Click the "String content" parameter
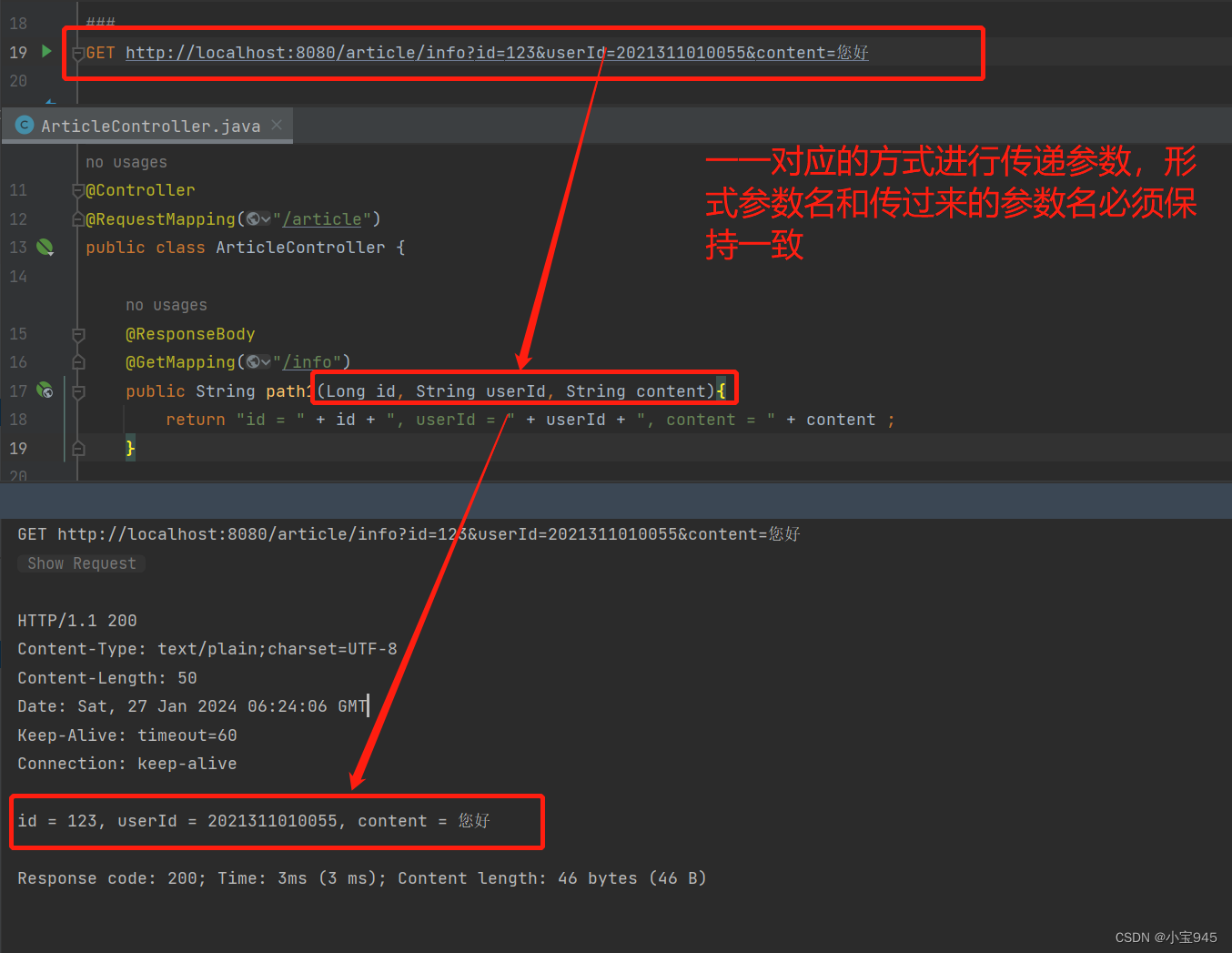Screen dimensions: 1232x953 click(x=635, y=391)
